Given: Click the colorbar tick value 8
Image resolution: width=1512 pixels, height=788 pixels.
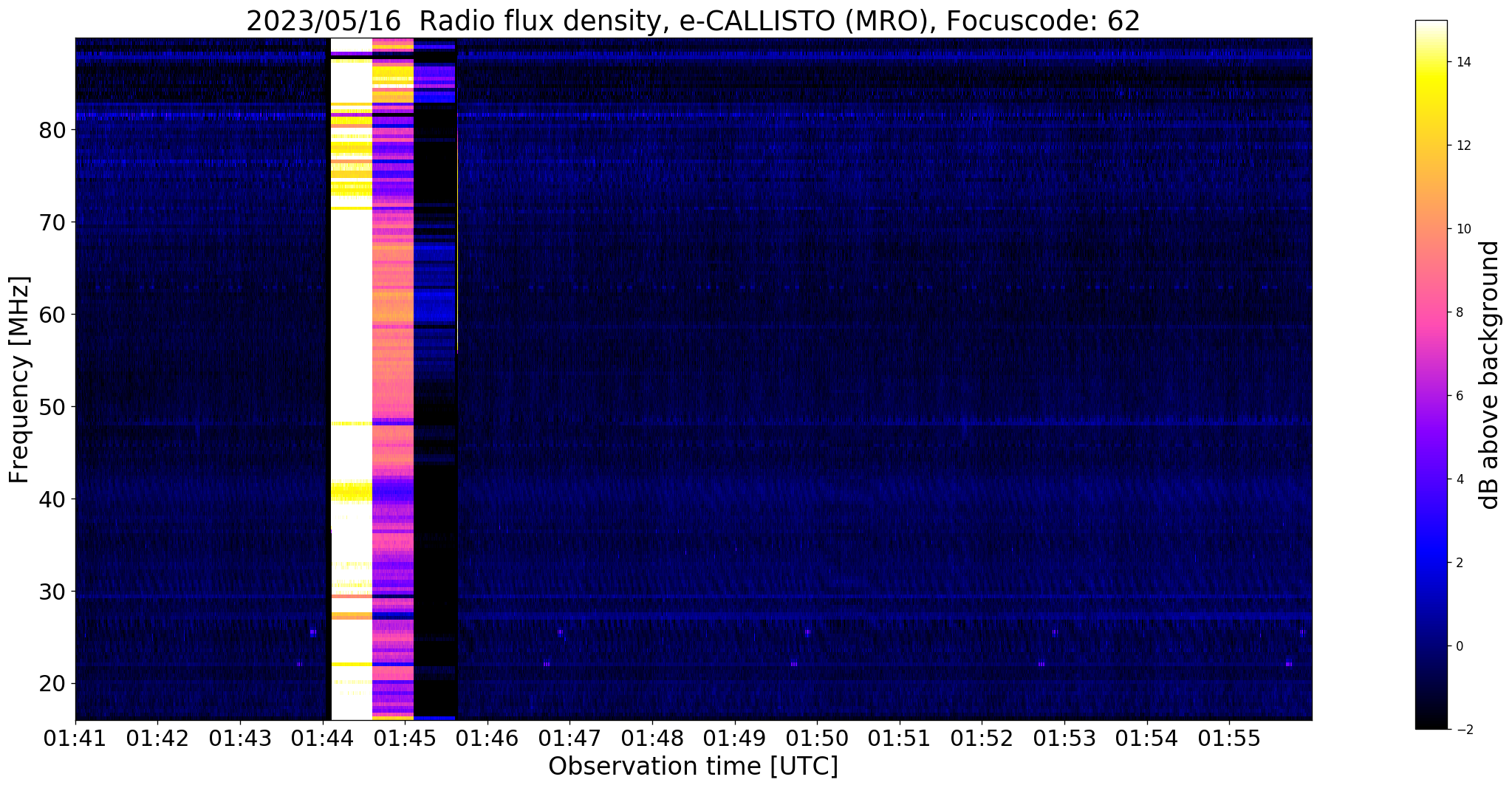Looking at the screenshot, I should (x=1459, y=312).
